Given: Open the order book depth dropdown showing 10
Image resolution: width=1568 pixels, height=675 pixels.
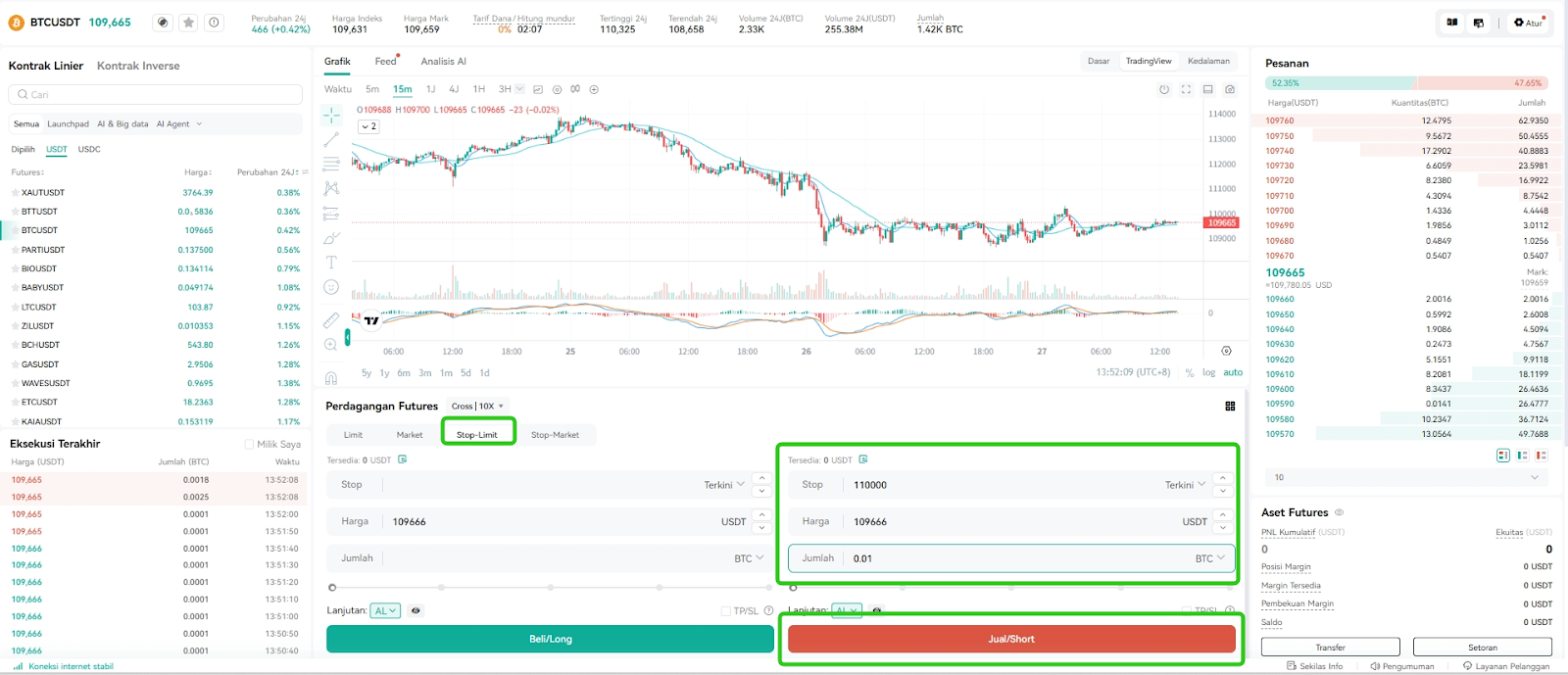Looking at the screenshot, I should tap(1406, 477).
